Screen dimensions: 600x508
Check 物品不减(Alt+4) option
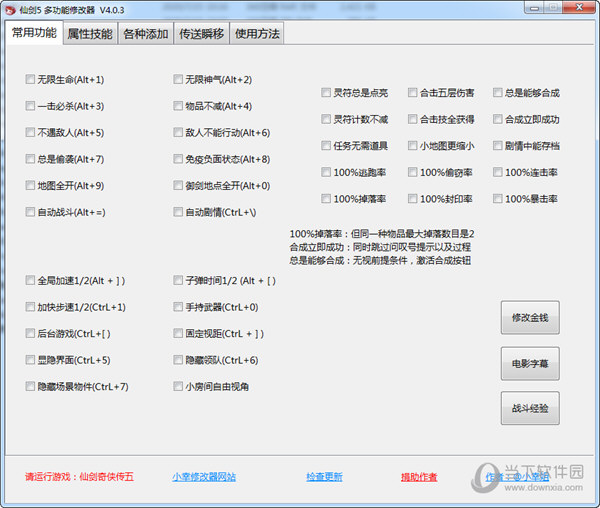point(178,106)
